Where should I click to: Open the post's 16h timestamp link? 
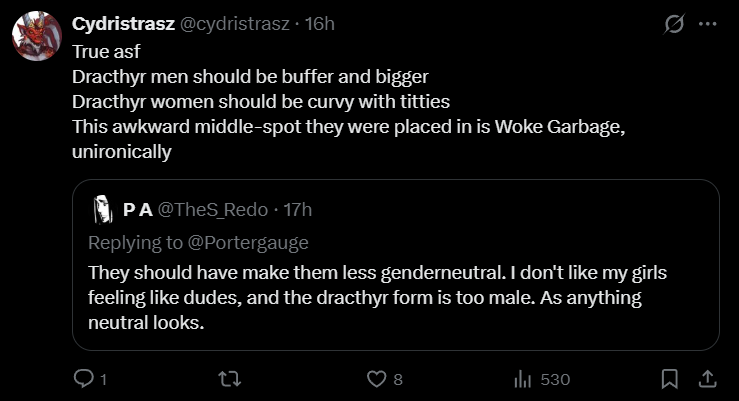pyautogui.click(x=319, y=24)
